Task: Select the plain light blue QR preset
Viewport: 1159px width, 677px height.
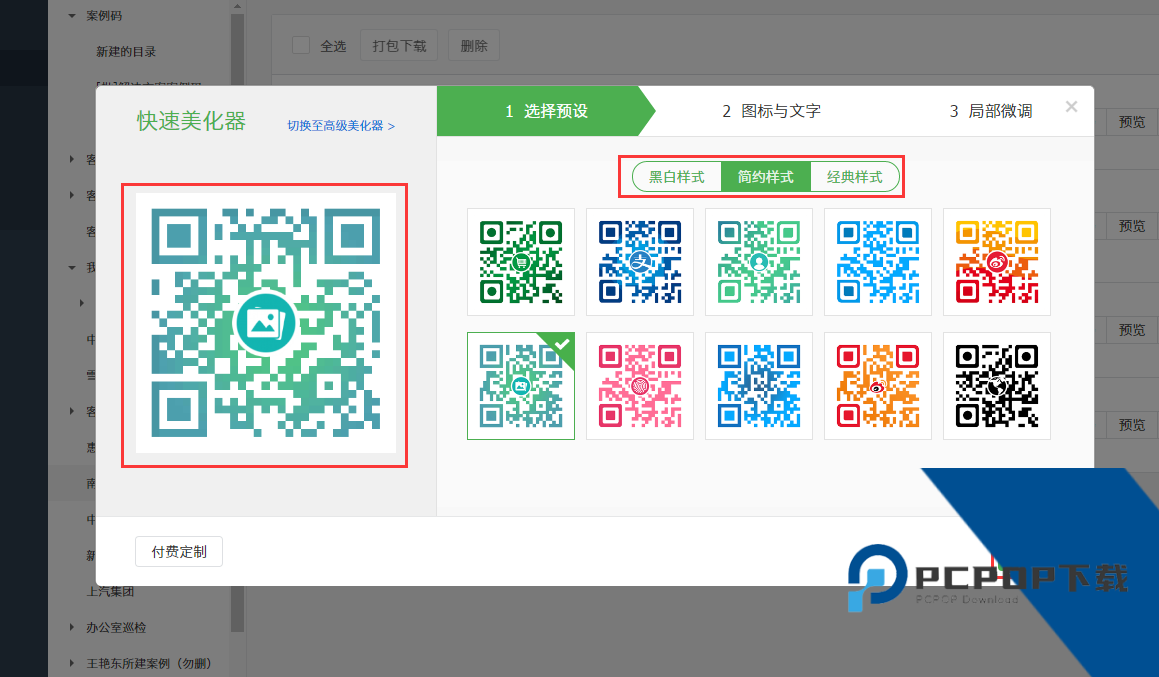Action: click(x=878, y=262)
